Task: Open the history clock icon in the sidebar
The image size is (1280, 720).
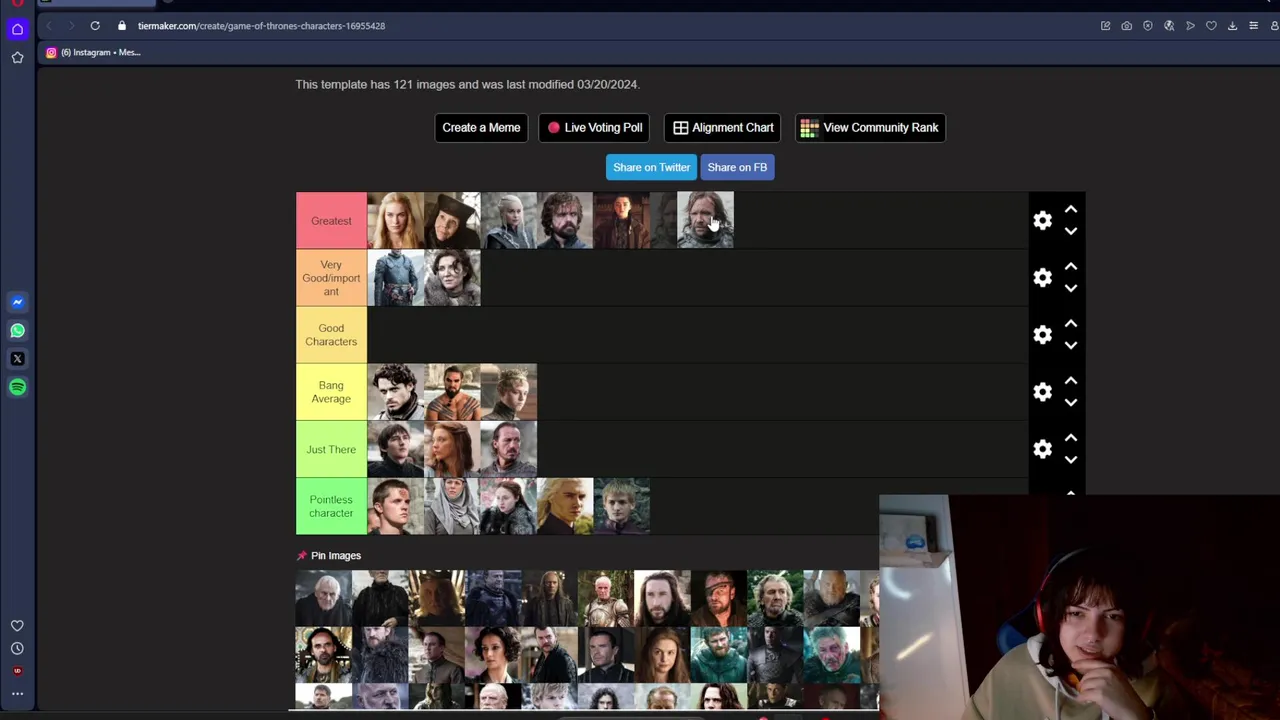Action: 17,648
